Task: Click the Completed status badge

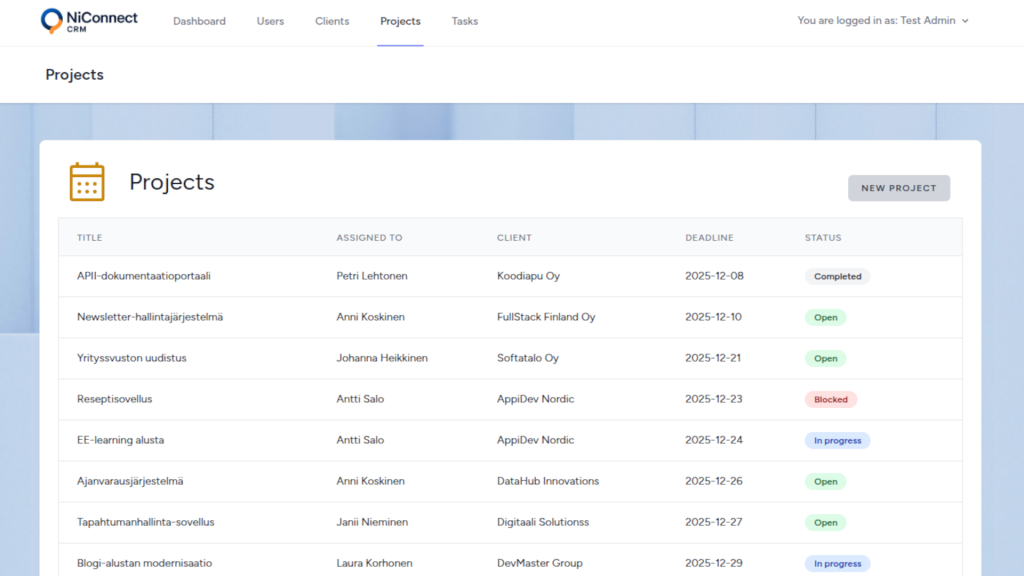Action: pos(837,276)
